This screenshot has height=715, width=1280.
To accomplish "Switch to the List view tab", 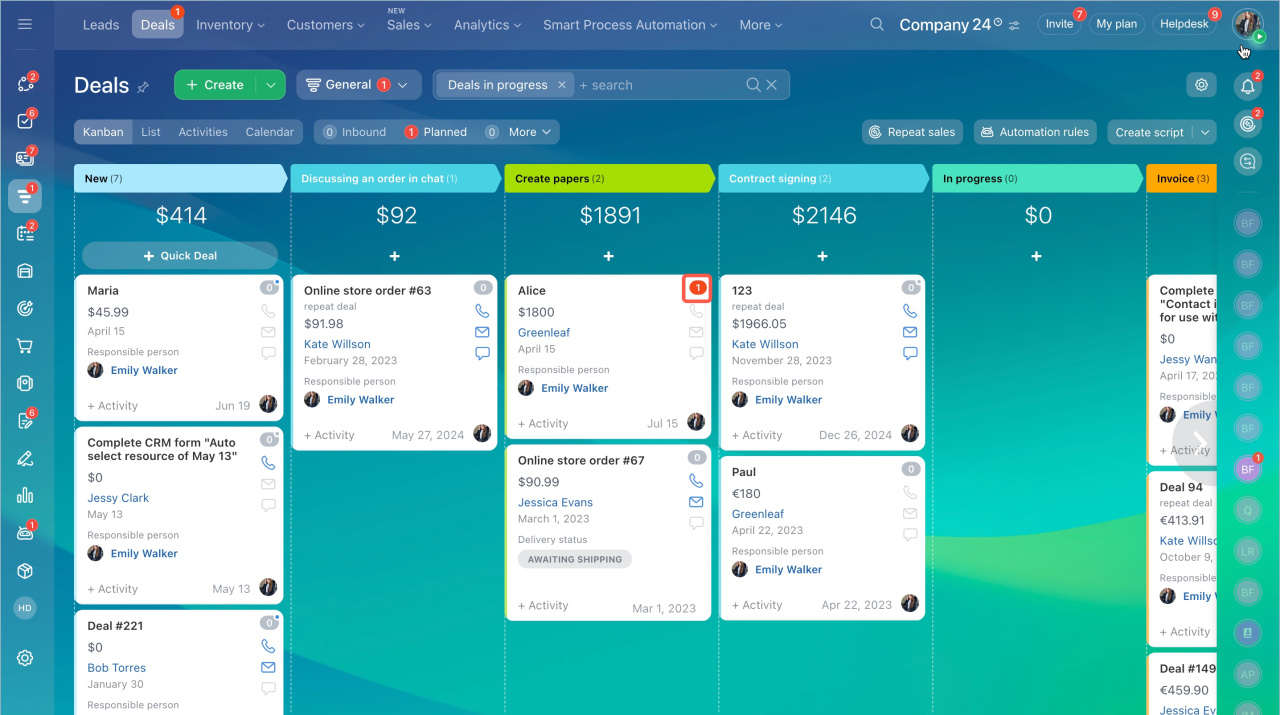I will point(151,132).
